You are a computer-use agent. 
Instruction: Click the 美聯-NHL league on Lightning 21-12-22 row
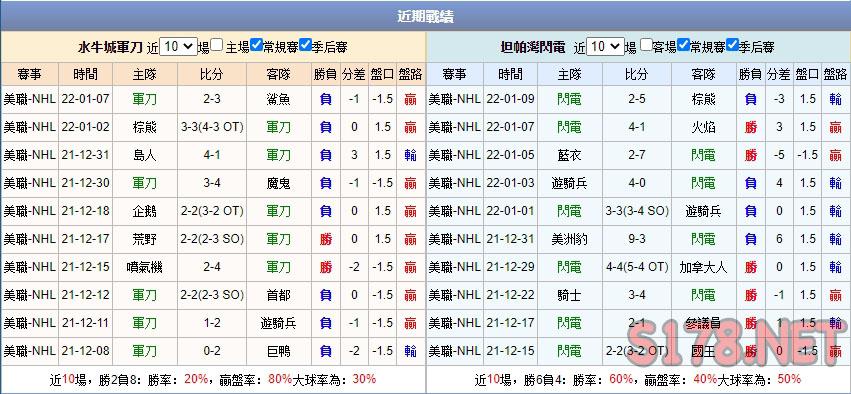coord(454,295)
